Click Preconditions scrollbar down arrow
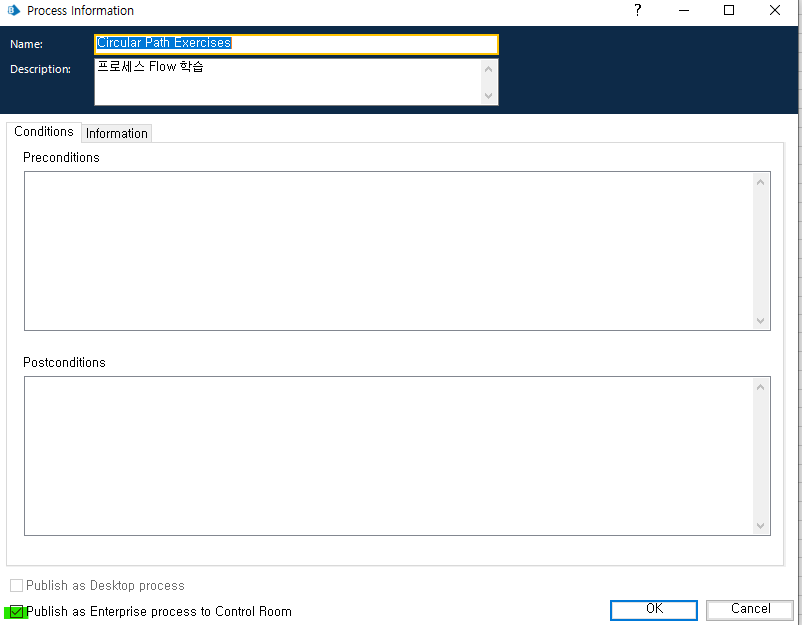 coord(761,321)
